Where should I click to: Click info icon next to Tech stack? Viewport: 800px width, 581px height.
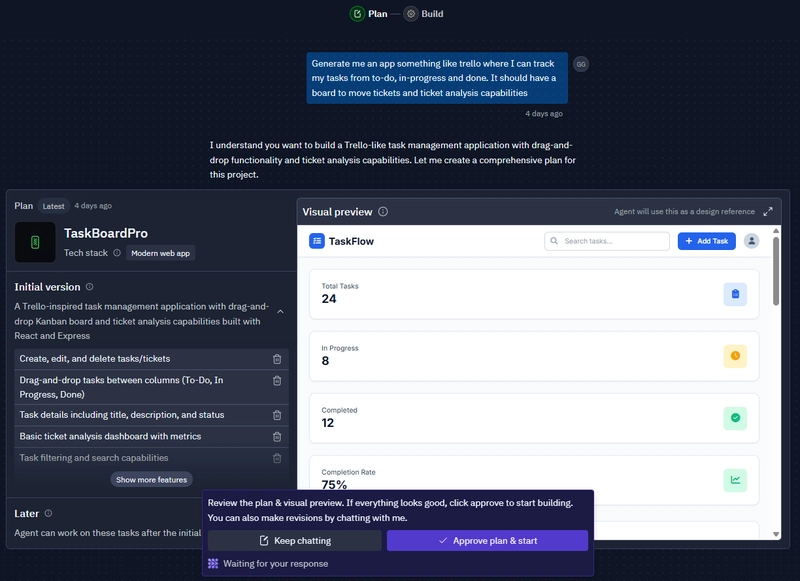pyautogui.click(x=117, y=253)
